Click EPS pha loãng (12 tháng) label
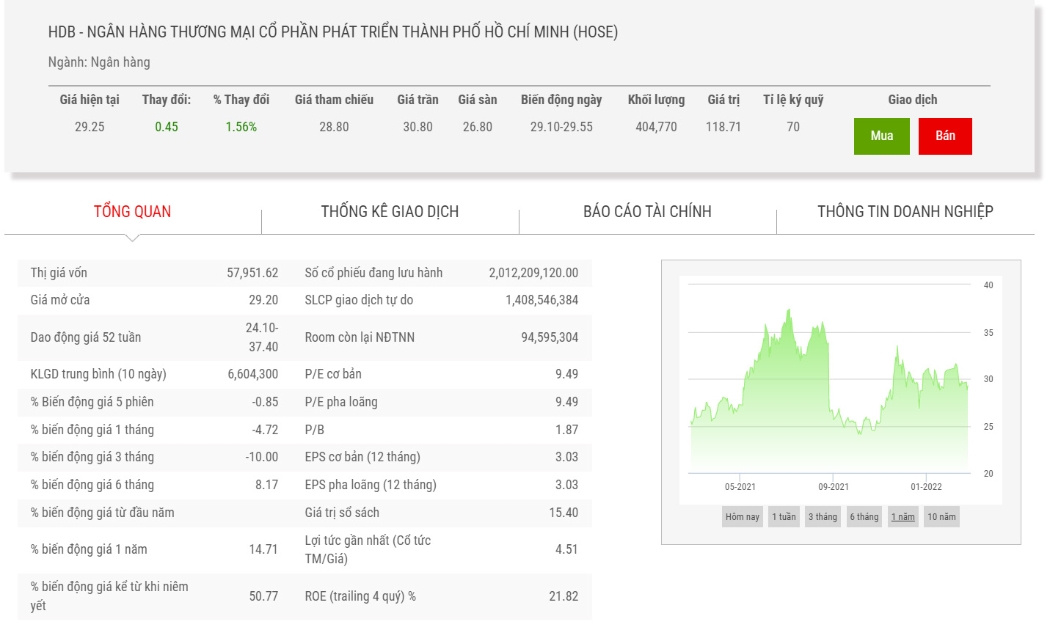 tap(370, 485)
